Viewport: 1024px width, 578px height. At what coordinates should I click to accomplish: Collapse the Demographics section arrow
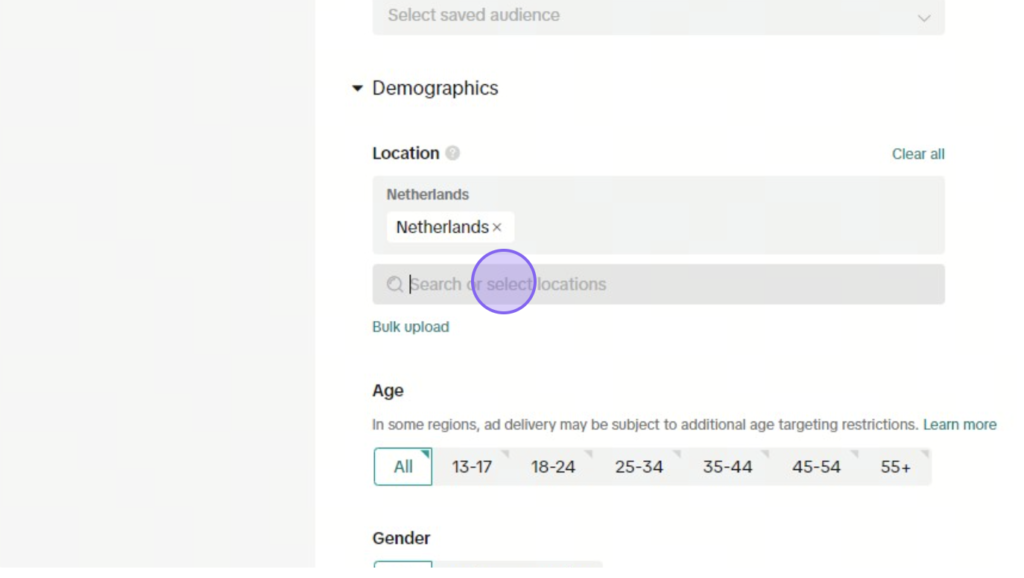click(357, 88)
